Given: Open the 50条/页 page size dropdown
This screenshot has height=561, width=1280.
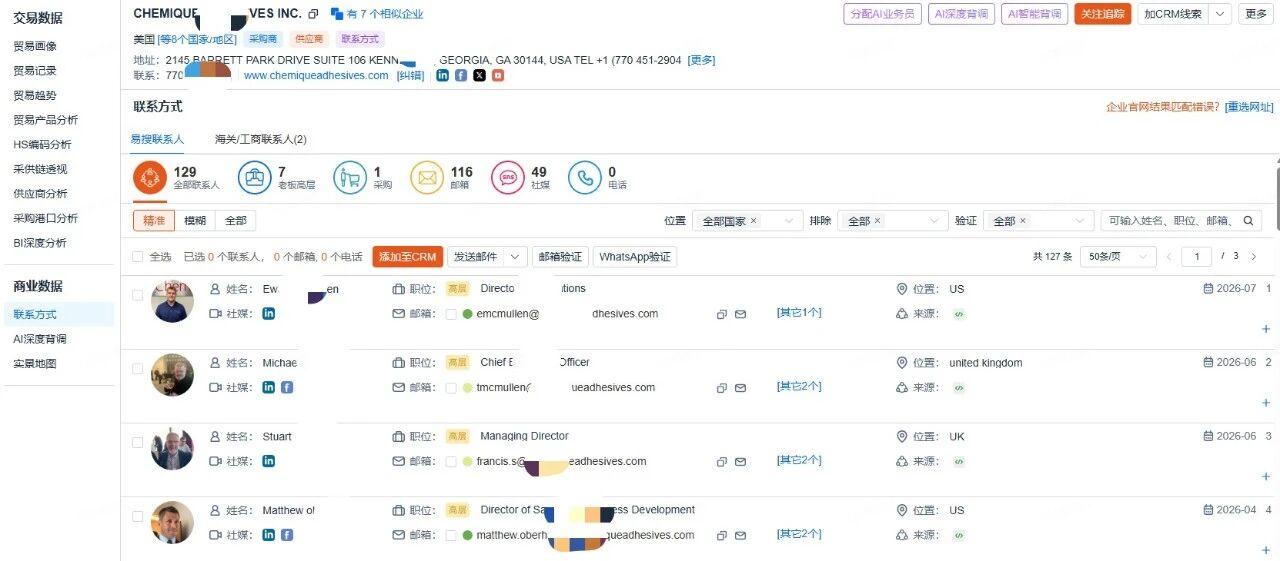Looking at the screenshot, I should 1118,257.
